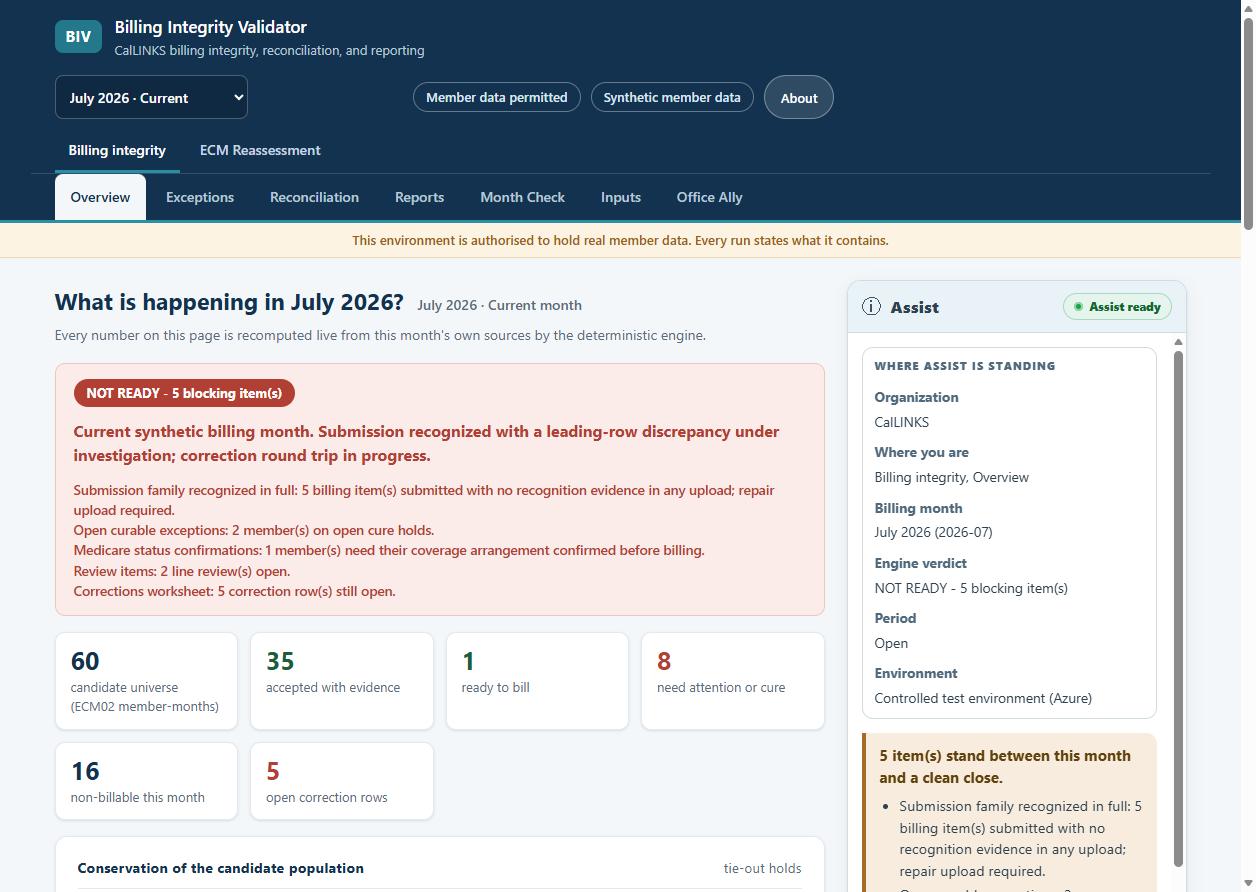Click 'Open curable exceptions' blocking line
This screenshot has height=892, width=1256.
point(254,530)
